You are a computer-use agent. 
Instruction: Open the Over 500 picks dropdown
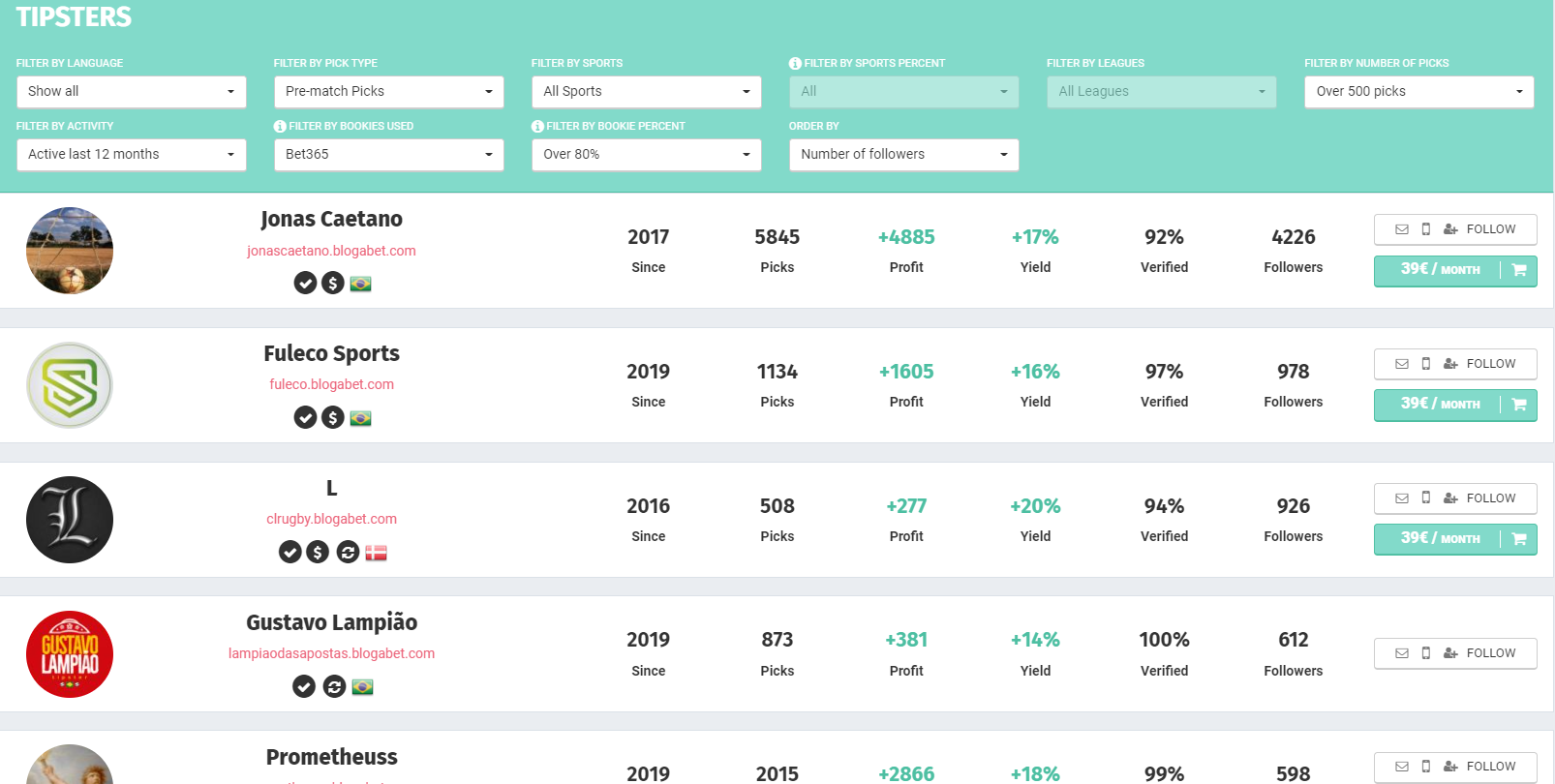coord(1419,92)
